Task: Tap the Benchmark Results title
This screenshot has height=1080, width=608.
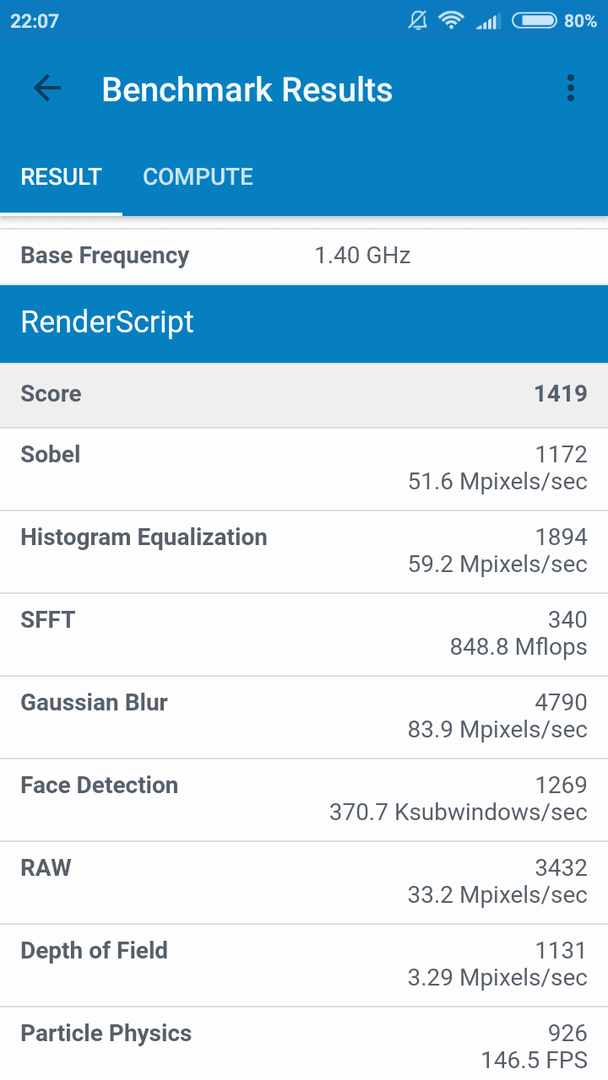Action: click(247, 90)
